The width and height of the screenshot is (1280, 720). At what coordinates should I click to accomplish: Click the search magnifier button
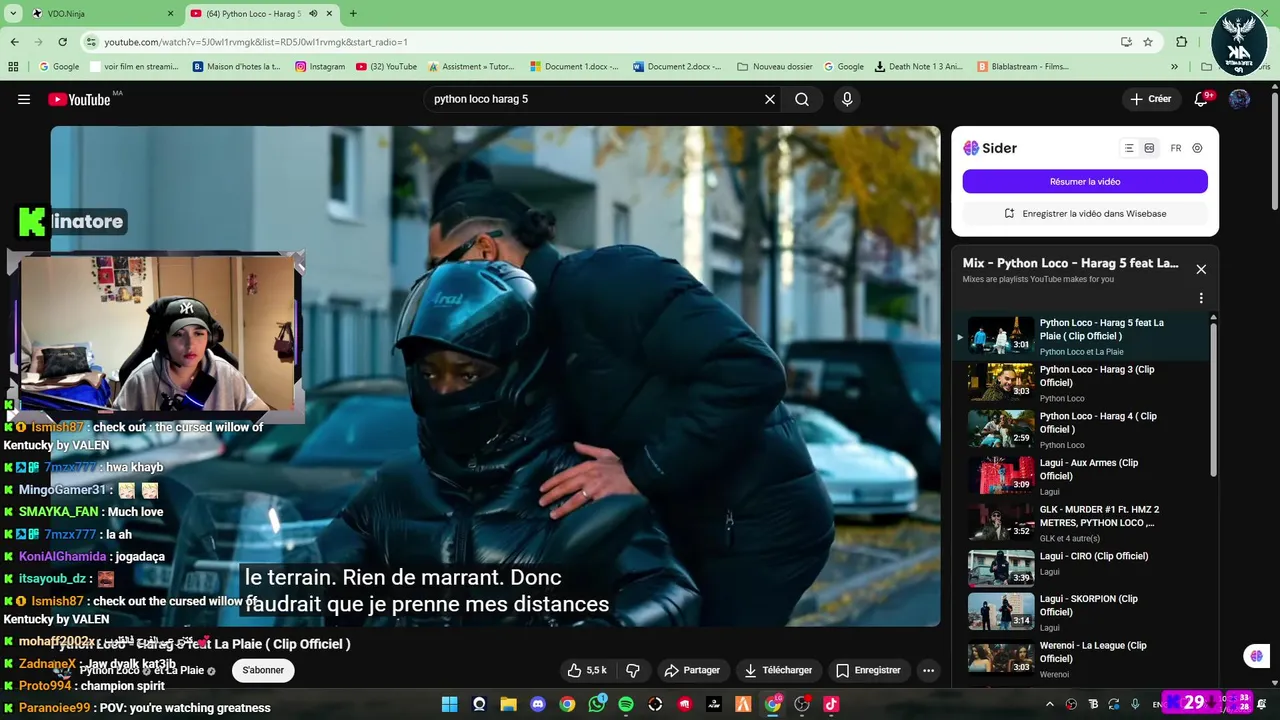[x=802, y=99]
